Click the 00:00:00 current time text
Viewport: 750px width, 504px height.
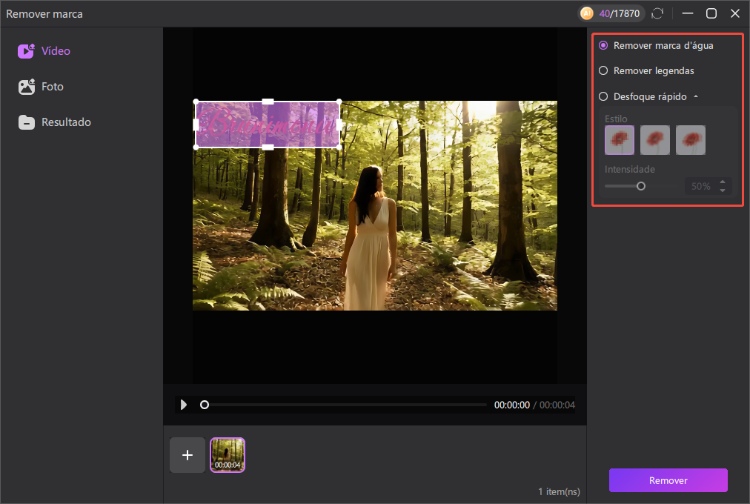click(x=512, y=405)
